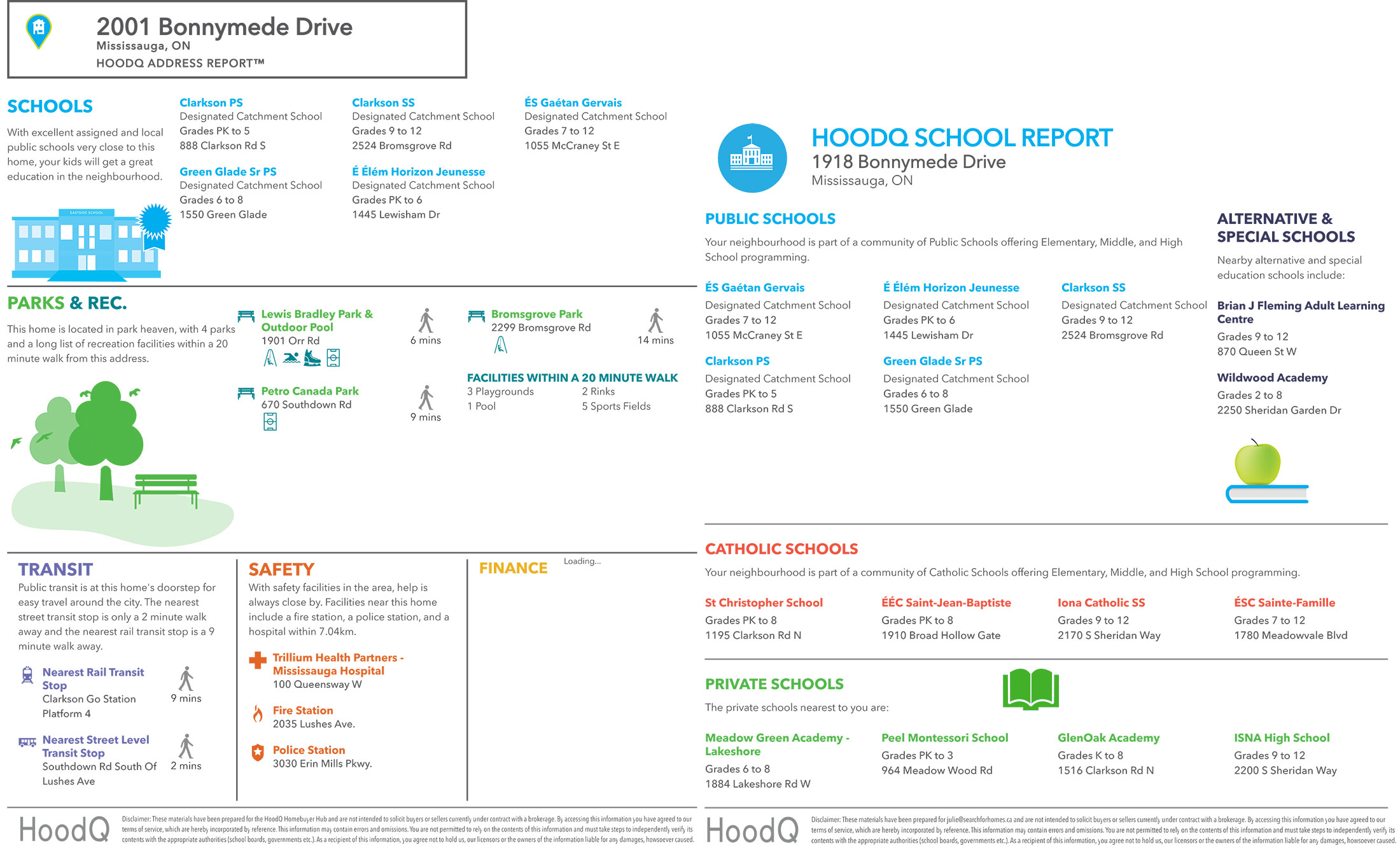Click the walking icon above 14 mins
The height and width of the screenshot is (845, 1400).
pyautogui.click(x=655, y=321)
